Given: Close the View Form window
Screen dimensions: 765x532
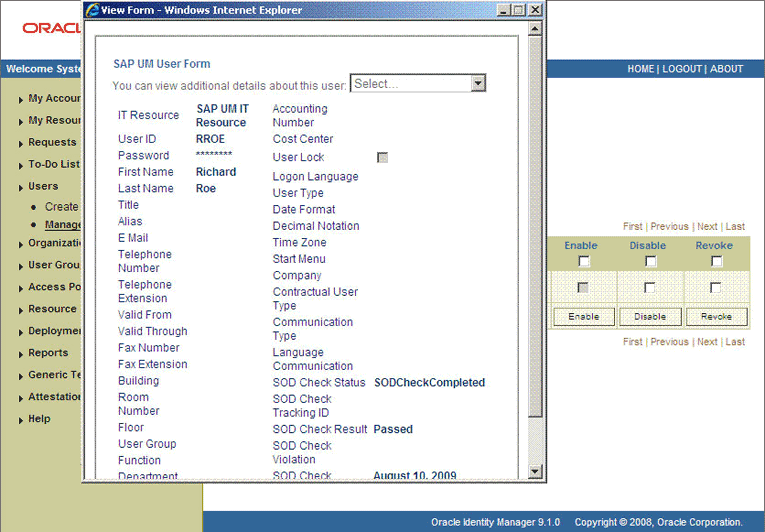Looking at the screenshot, I should tap(536, 10).
